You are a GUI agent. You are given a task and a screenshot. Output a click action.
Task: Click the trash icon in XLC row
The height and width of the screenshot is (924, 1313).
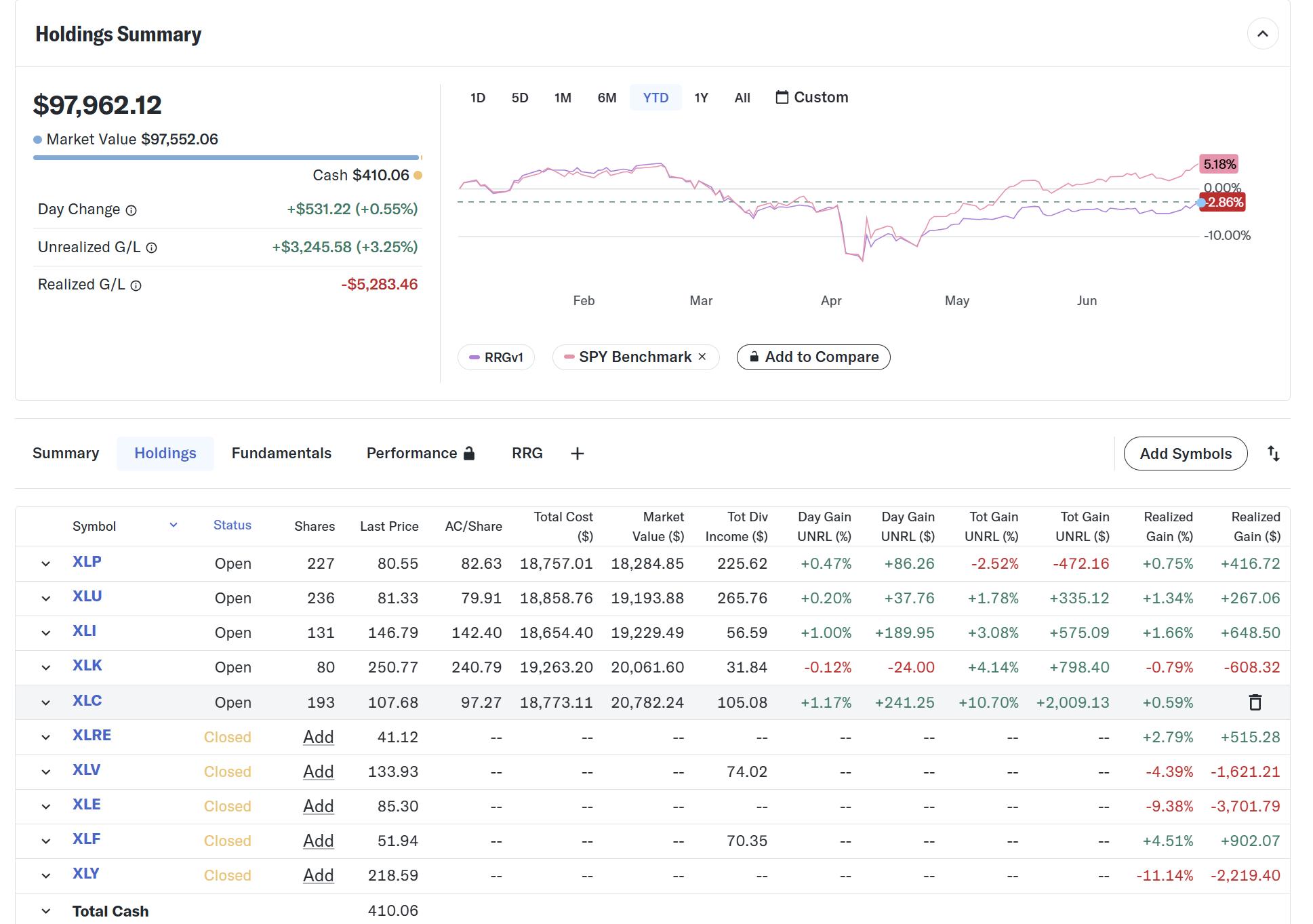(x=1255, y=702)
